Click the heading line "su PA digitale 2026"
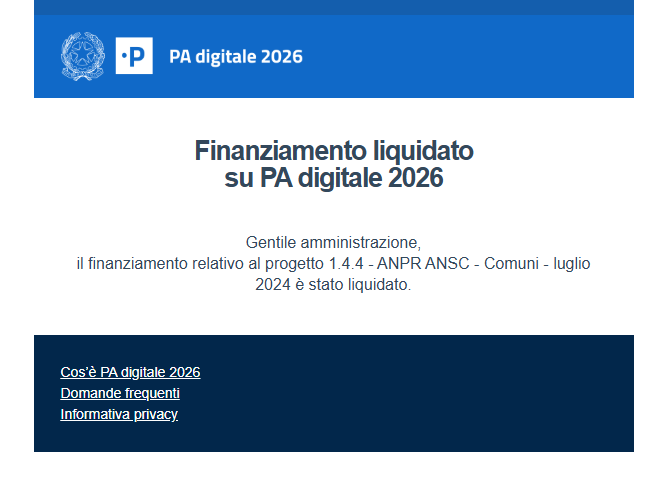 (x=333, y=179)
